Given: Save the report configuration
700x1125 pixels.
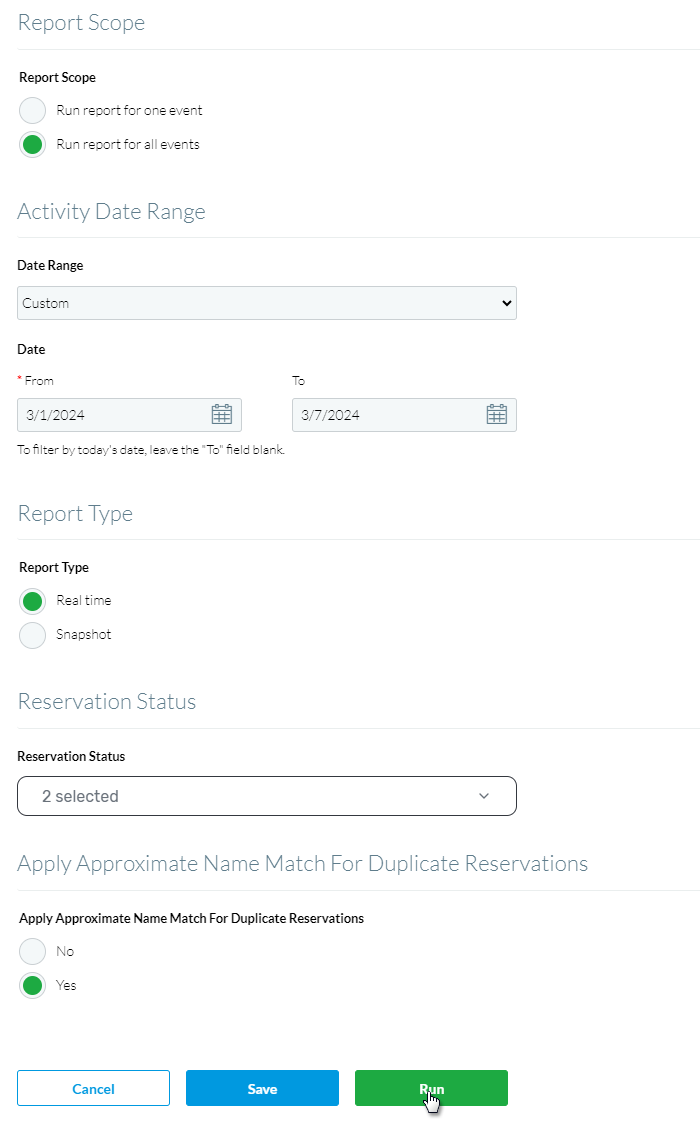Looking at the screenshot, I should click(x=262, y=1088).
